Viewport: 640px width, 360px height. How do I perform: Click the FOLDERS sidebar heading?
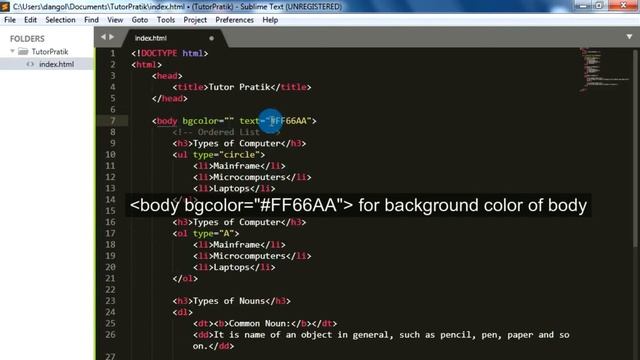tap(27, 39)
